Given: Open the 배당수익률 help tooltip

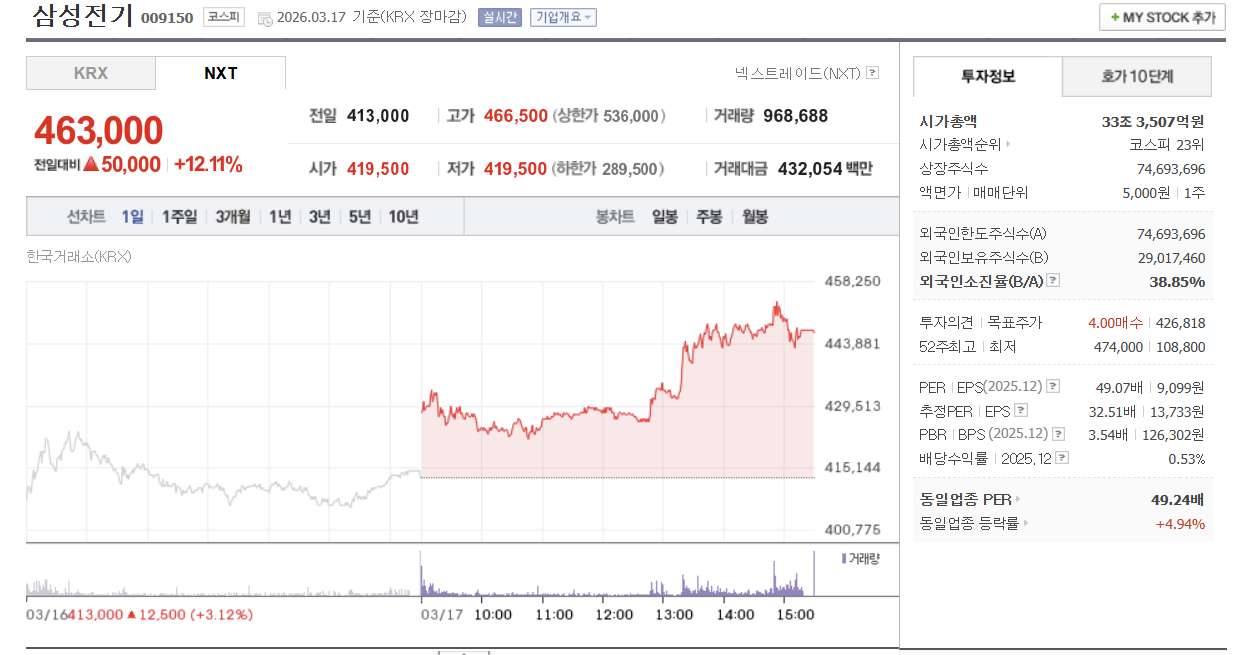Looking at the screenshot, I should point(1063,457).
